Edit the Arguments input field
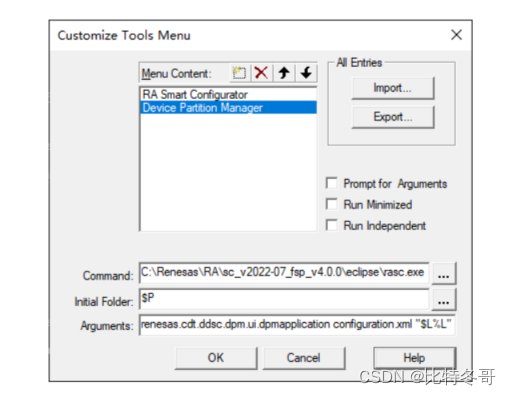The height and width of the screenshot is (395, 511). pyautogui.click(x=297, y=325)
